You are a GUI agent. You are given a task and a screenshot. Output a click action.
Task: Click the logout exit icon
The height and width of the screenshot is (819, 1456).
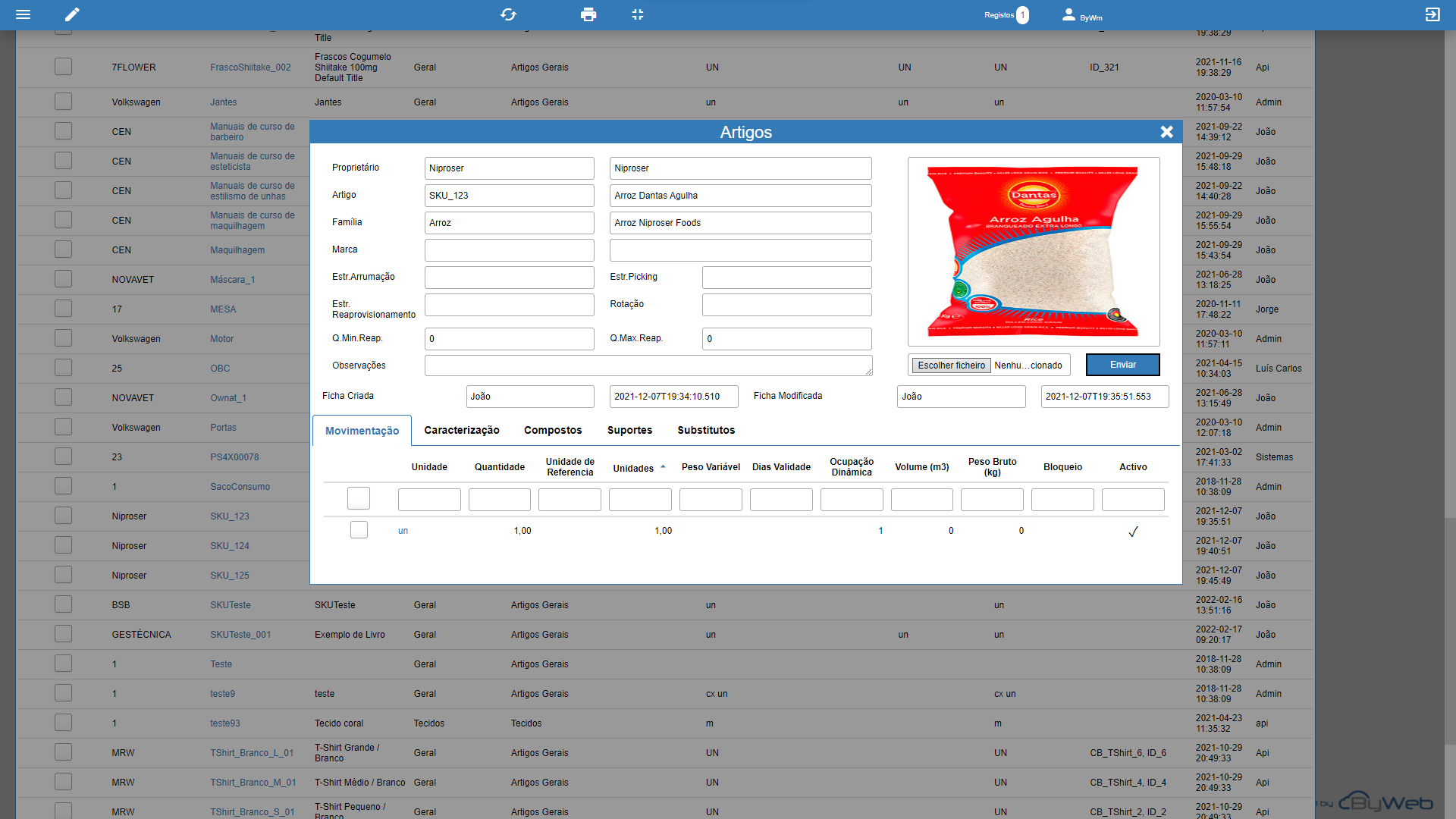[1432, 14]
